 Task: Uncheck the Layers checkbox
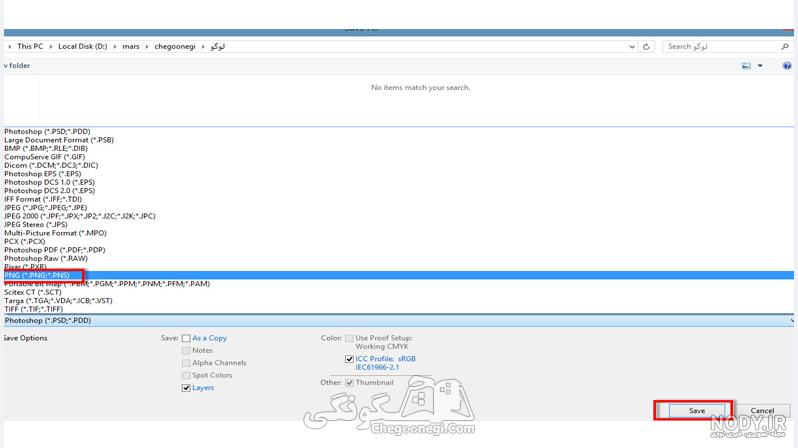click(186, 388)
